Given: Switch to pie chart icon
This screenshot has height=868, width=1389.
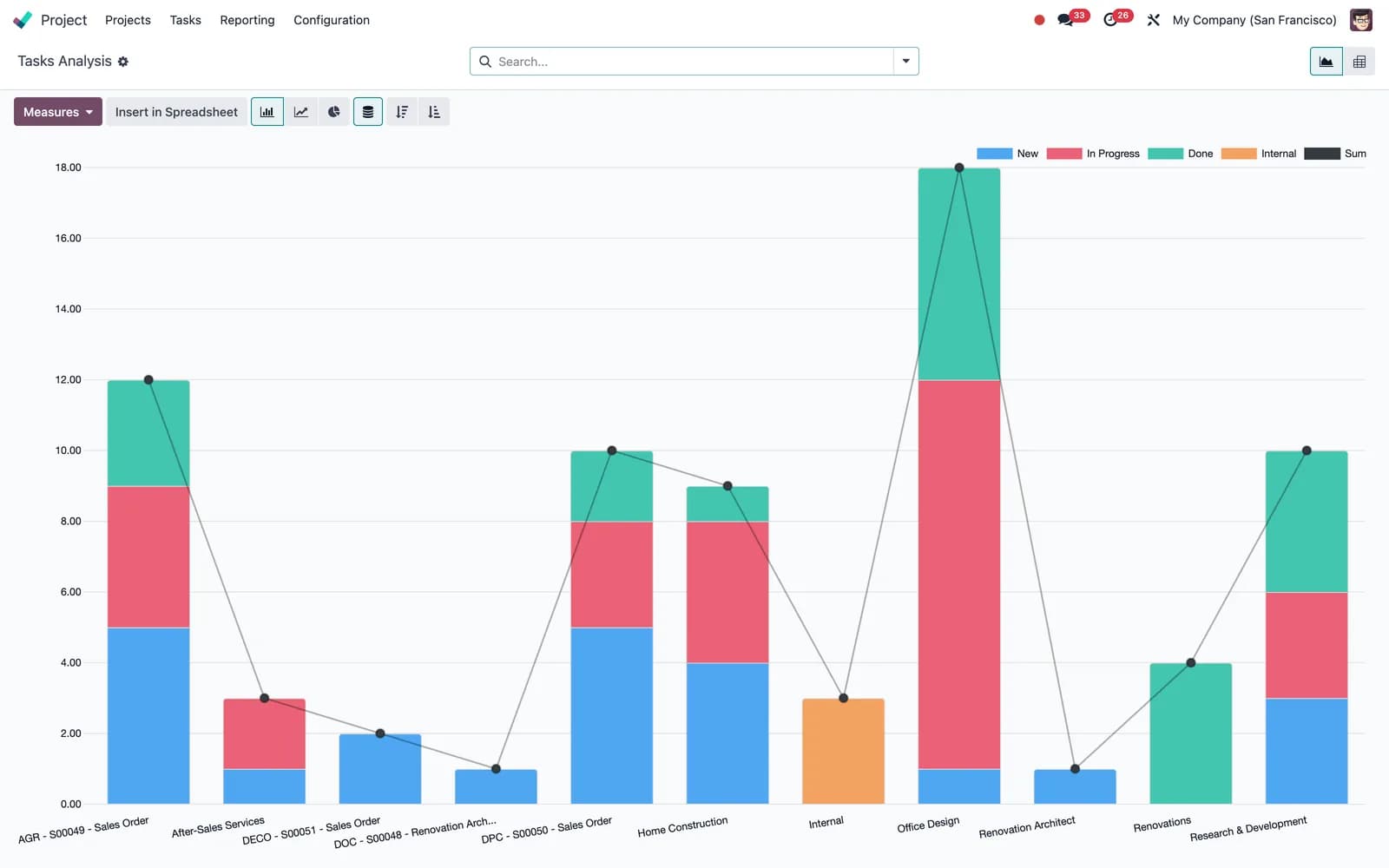Looking at the screenshot, I should [334, 112].
